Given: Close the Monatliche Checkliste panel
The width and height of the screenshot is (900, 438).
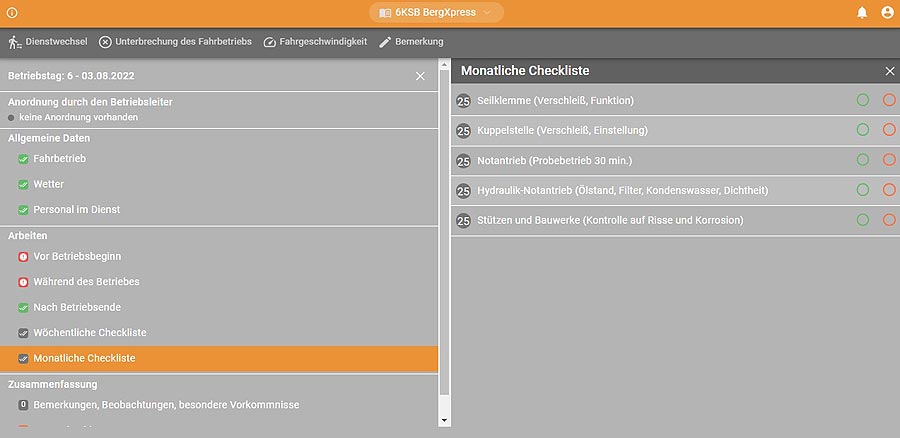Looking at the screenshot, I should click(x=889, y=71).
